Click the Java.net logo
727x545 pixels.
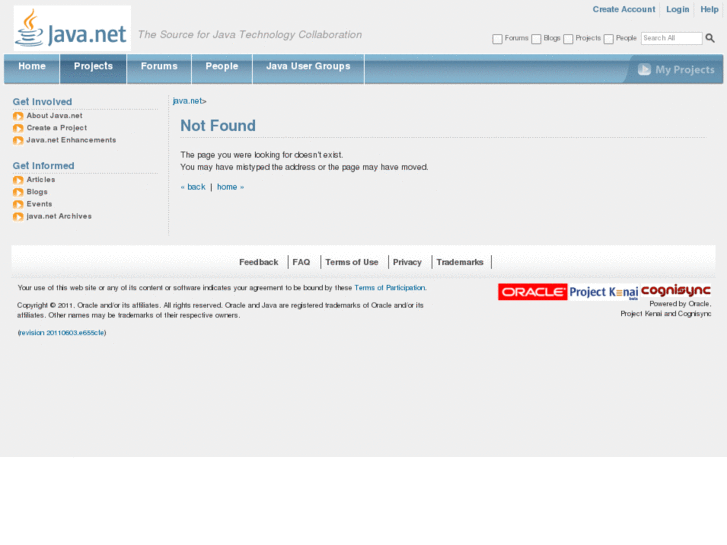coord(72,28)
